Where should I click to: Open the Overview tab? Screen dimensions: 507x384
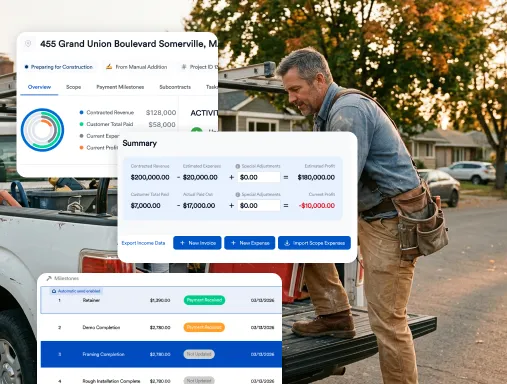coord(39,87)
